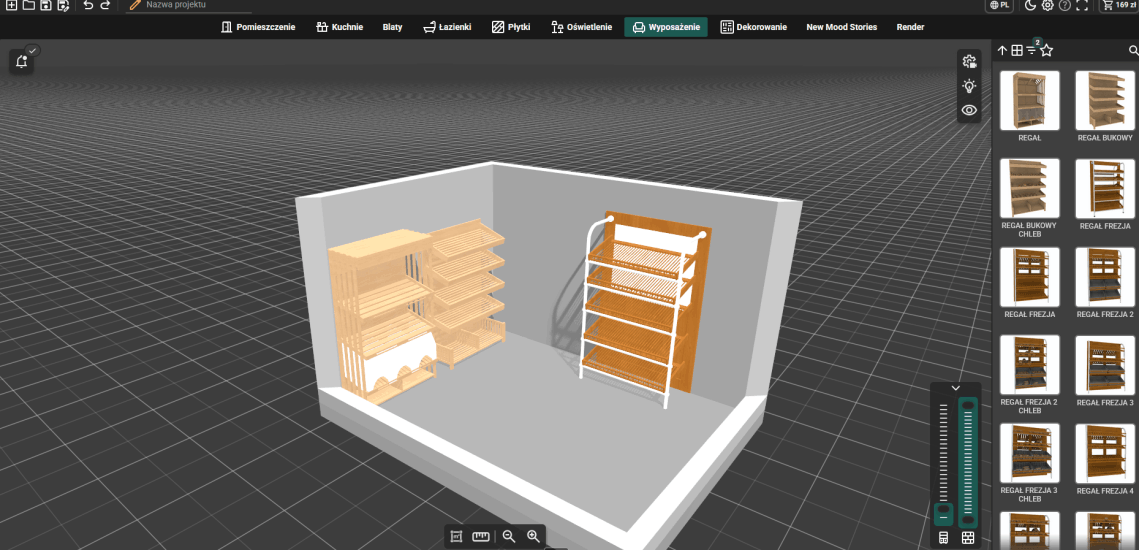Click the Render button

point(910,27)
